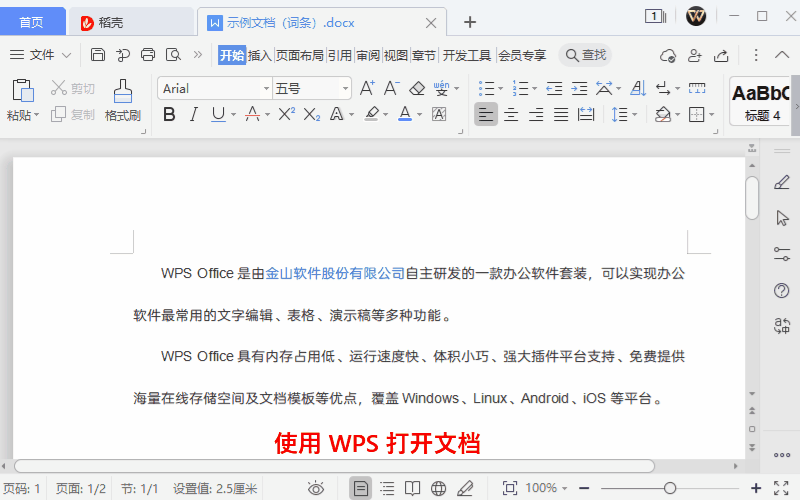The width and height of the screenshot is (800, 500).
Task: Click the sort A-Z icon
Action: [x=638, y=88]
